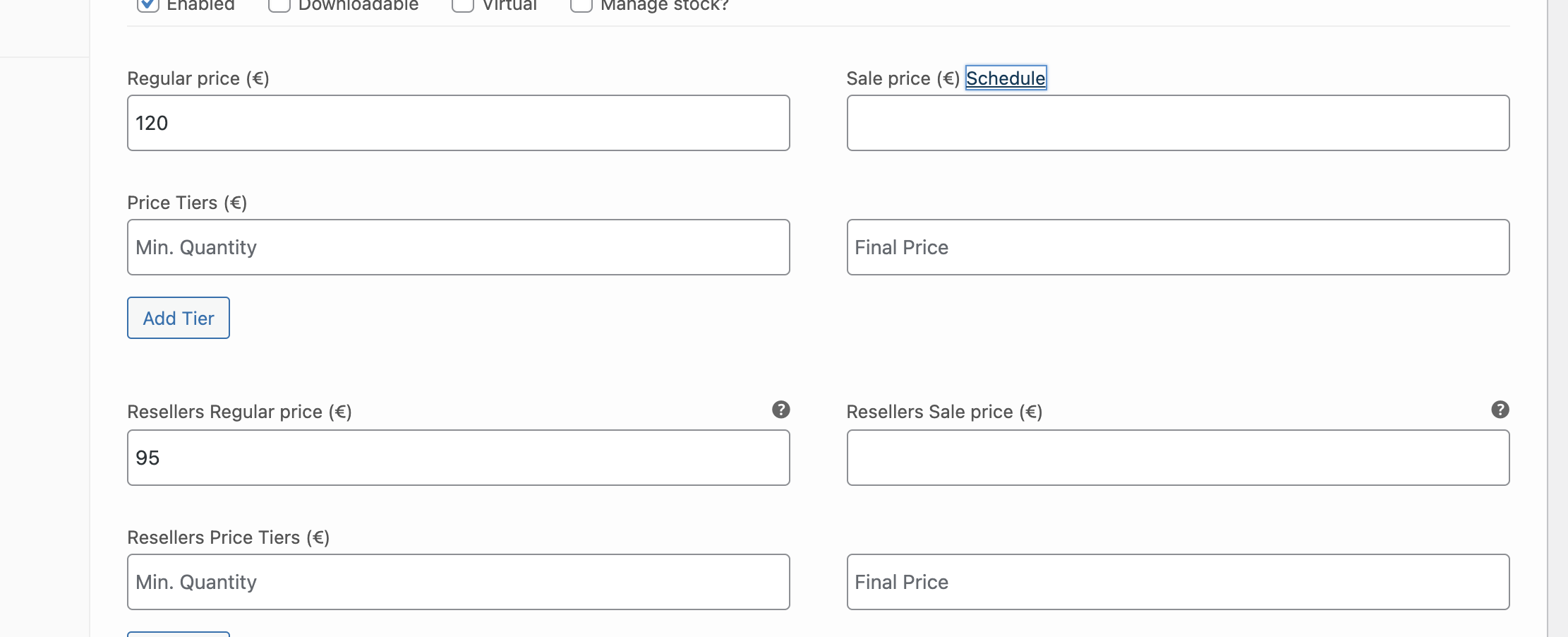Open help tooltip for Resellers Regular price
Viewport: 1568px width, 637px height.
click(x=780, y=410)
